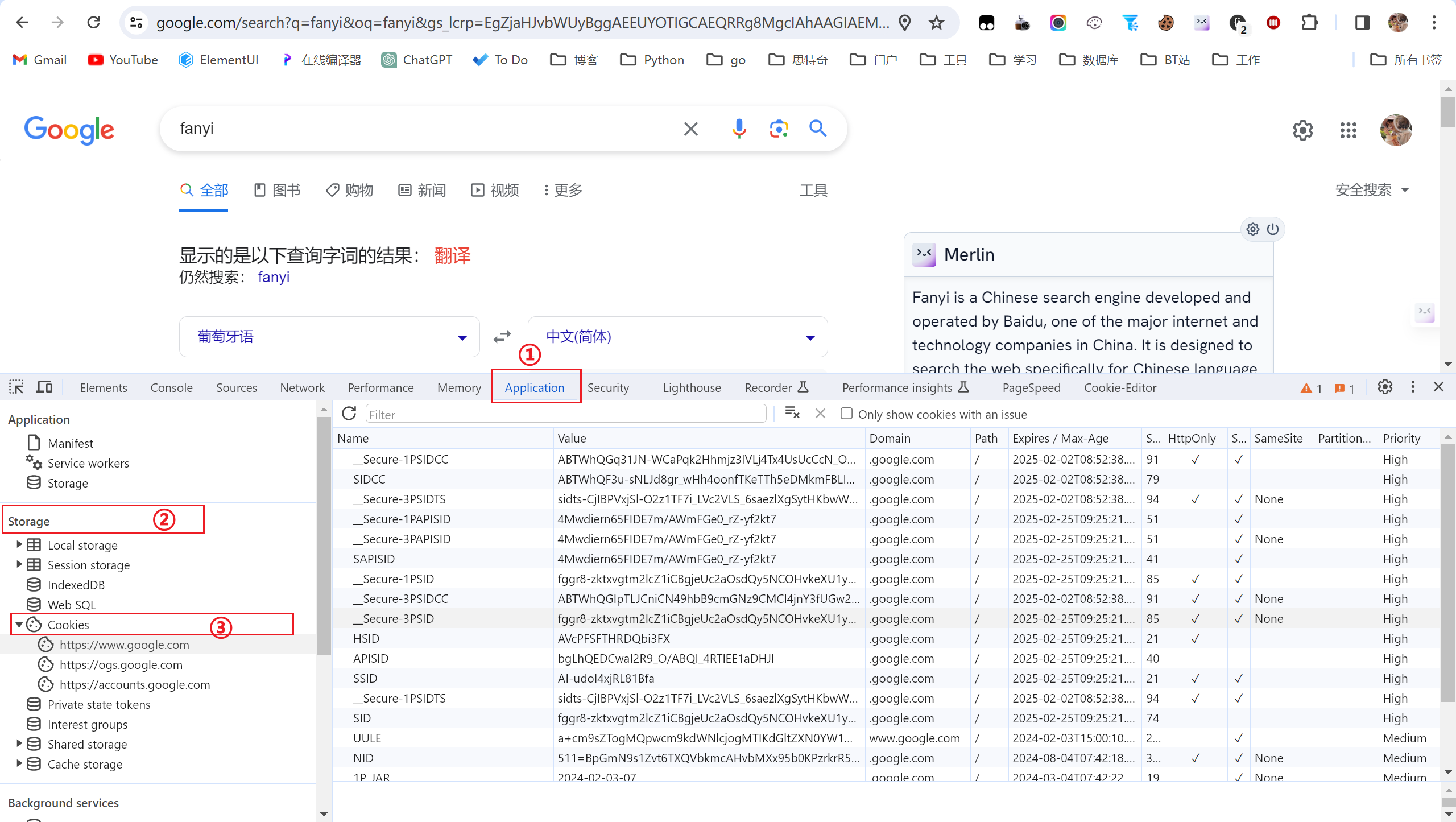Swap translation languages arrows icon
1456x822 pixels.
click(x=502, y=337)
